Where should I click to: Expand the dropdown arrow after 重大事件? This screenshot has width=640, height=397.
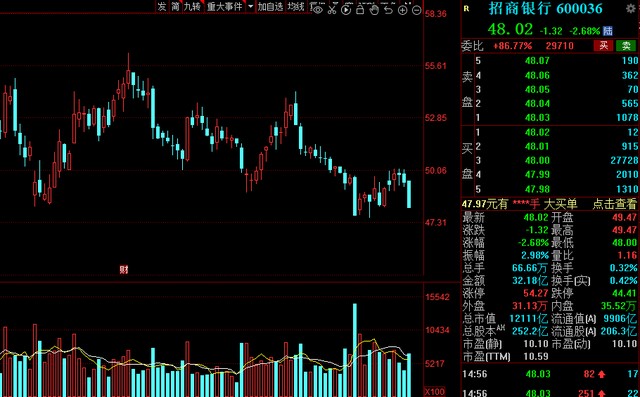(251, 7)
